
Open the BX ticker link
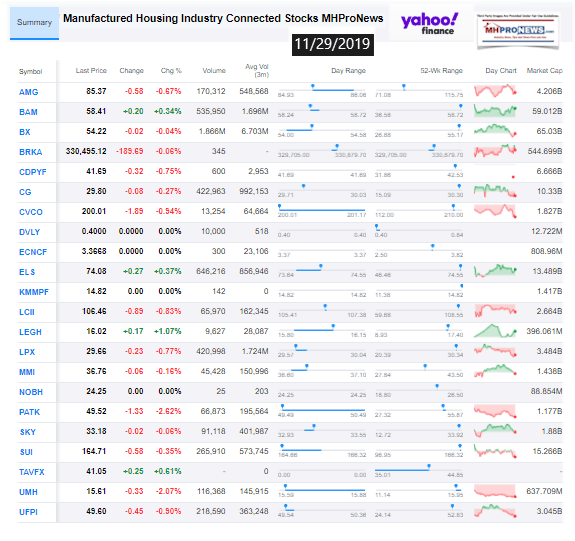pyautogui.click(x=25, y=132)
